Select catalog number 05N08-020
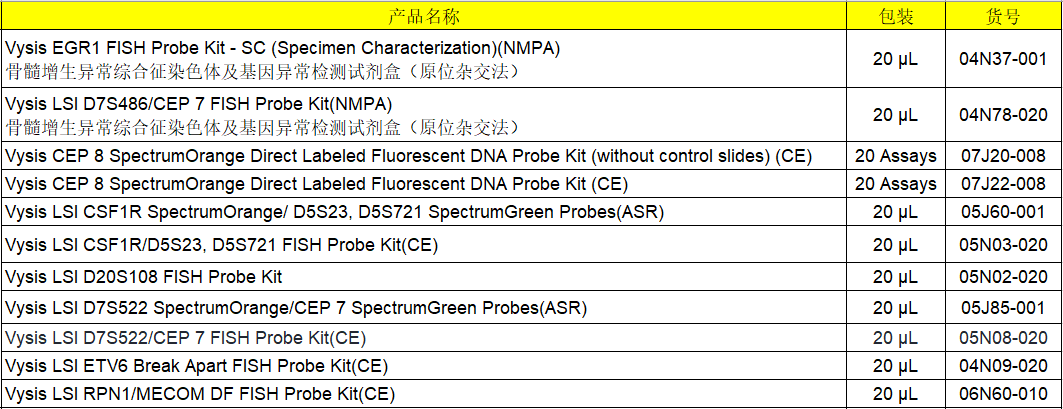 point(1003,338)
